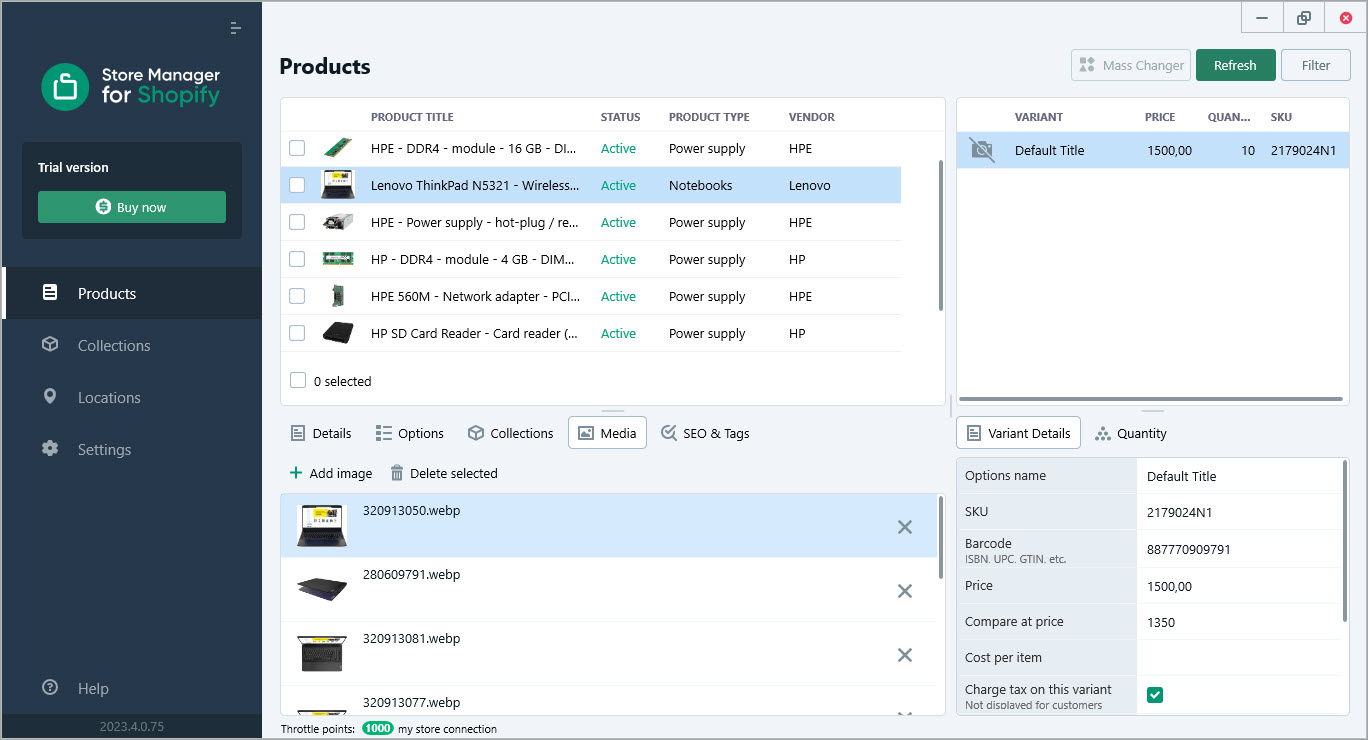Edit the Options name field 'Default Title'

point(1238,476)
